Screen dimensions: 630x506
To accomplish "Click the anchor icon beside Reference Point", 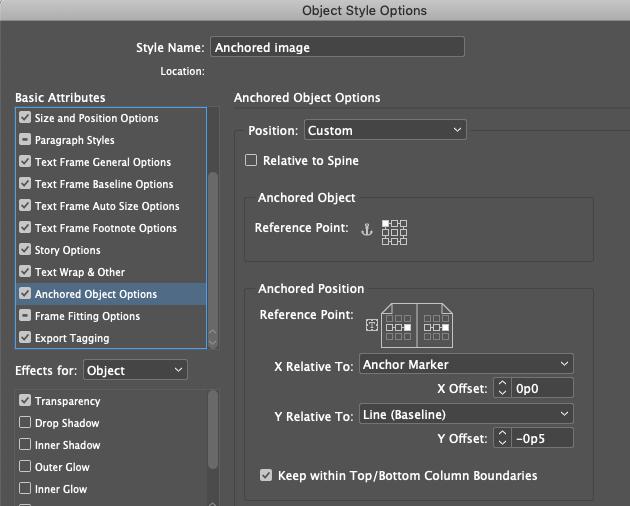I will [366, 229].
